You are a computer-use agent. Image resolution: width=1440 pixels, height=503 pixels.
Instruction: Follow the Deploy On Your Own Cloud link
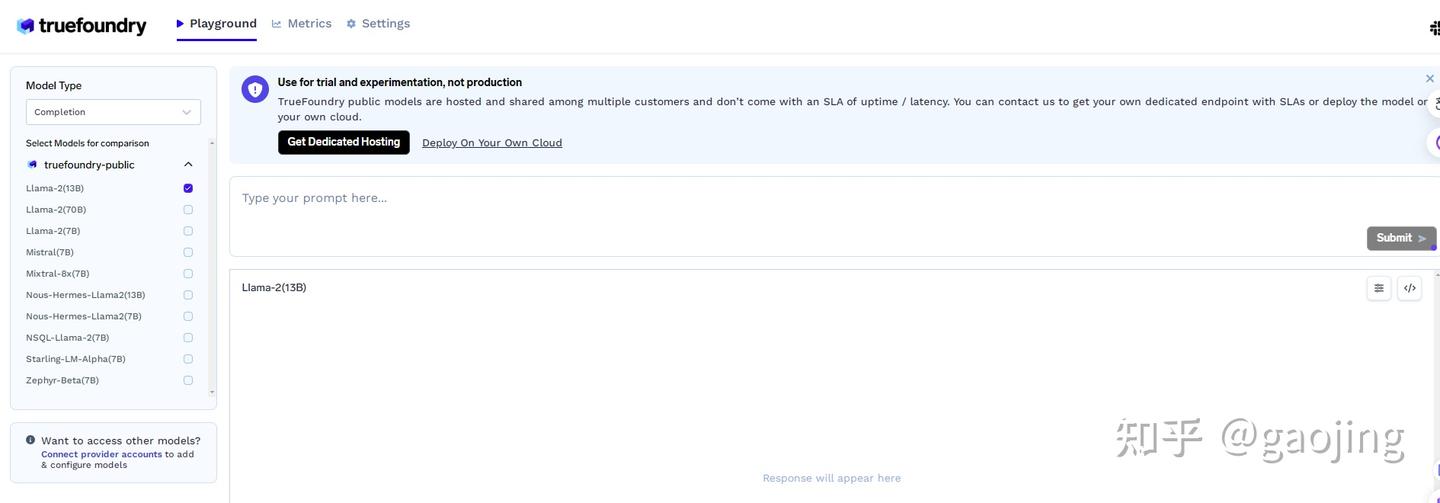[492, 143]
